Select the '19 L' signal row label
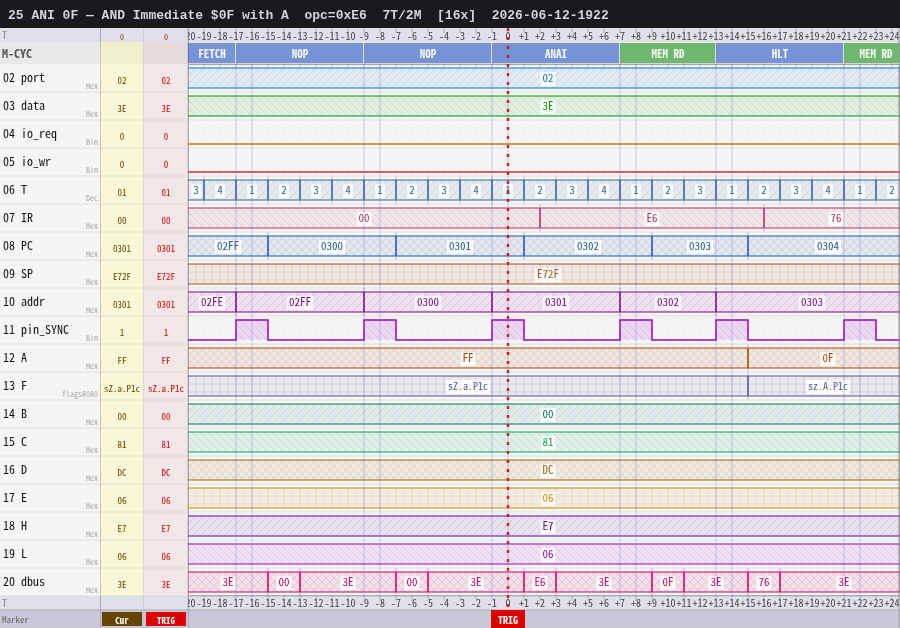 15,554
